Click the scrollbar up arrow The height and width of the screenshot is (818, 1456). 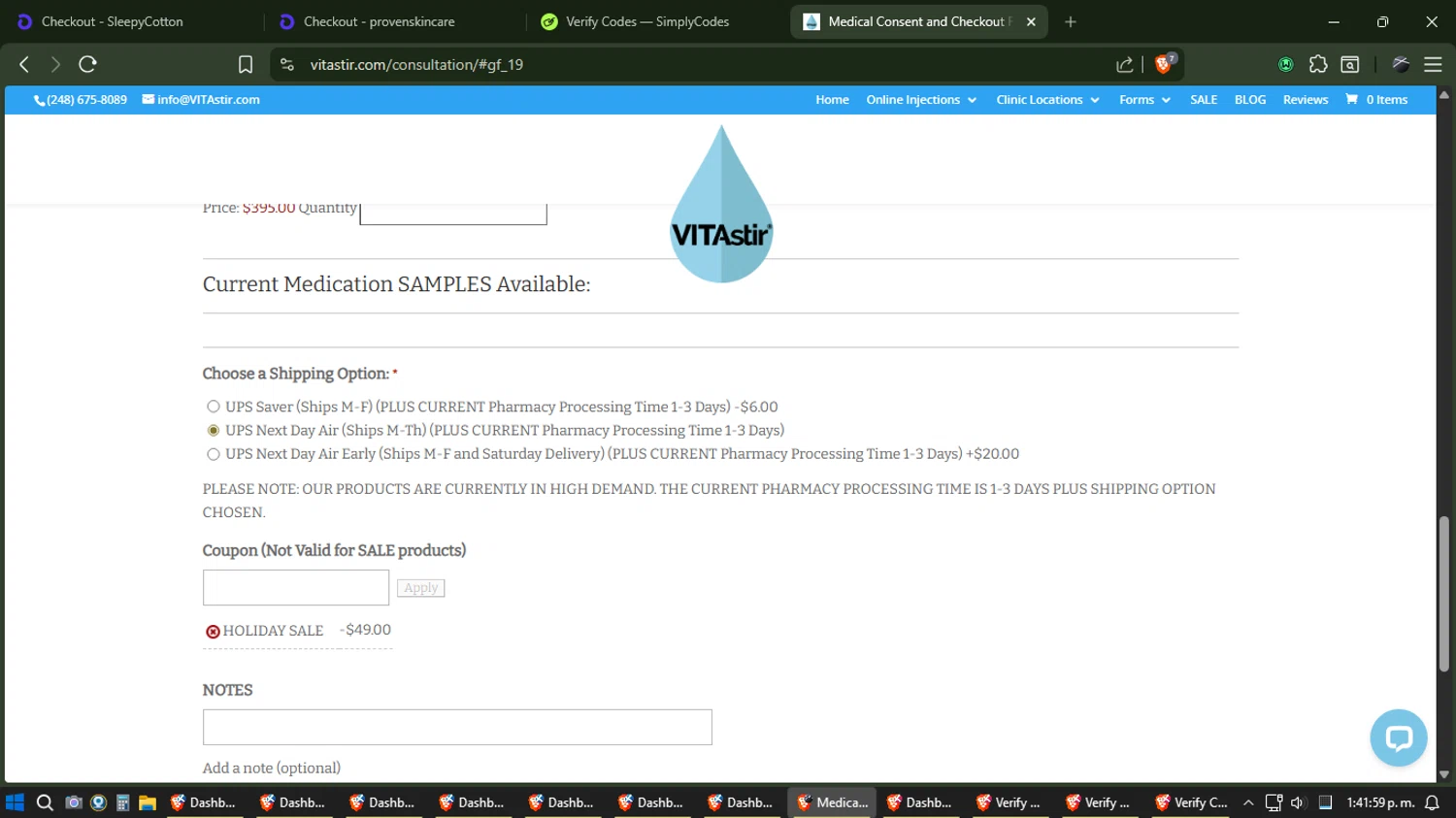pos(1443,94)
